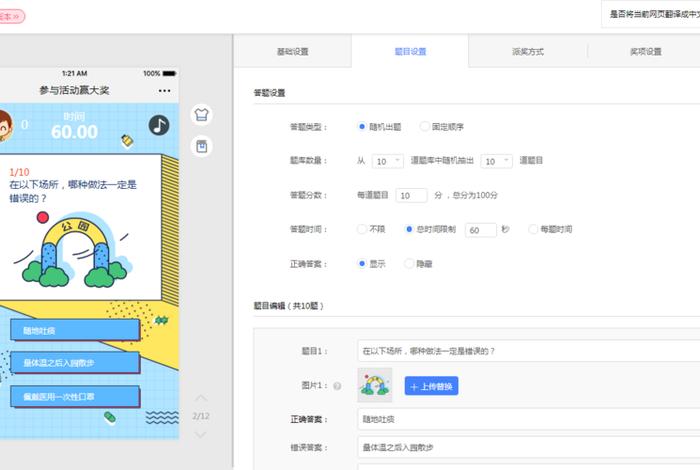Click the 图片1 park thumbnail image
700x470 pixels.
375,385
